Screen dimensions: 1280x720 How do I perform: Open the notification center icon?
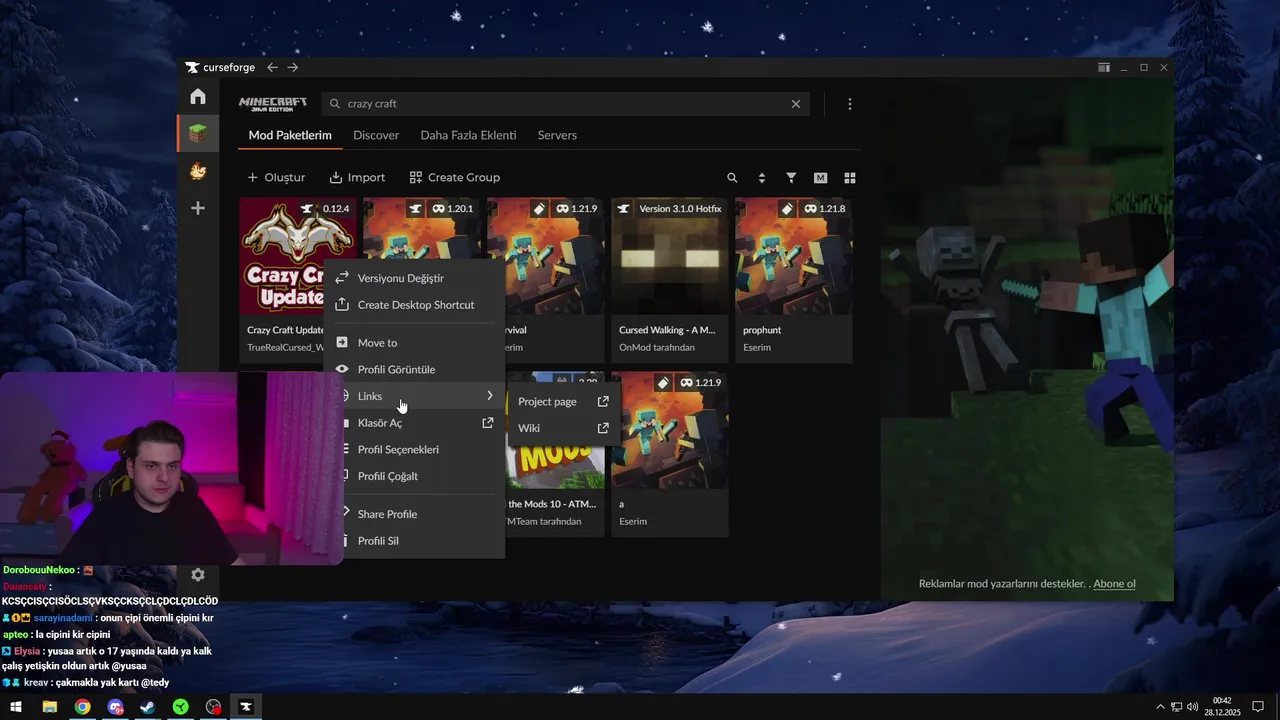coord(1258,707)
